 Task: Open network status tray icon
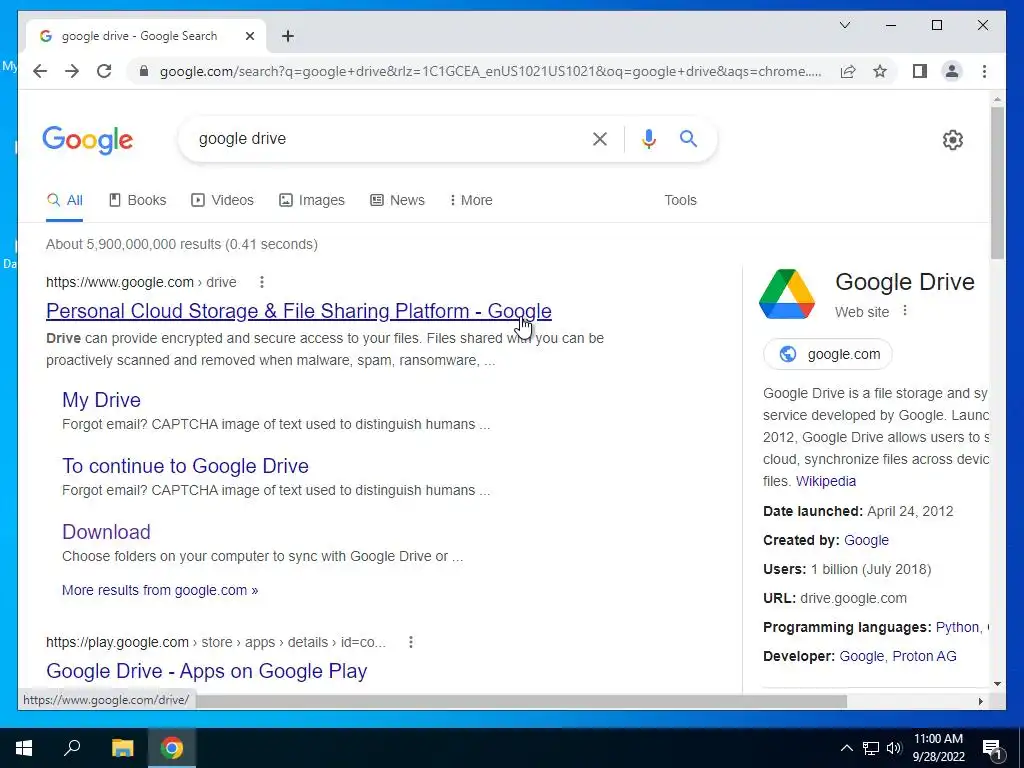[871, 748]
